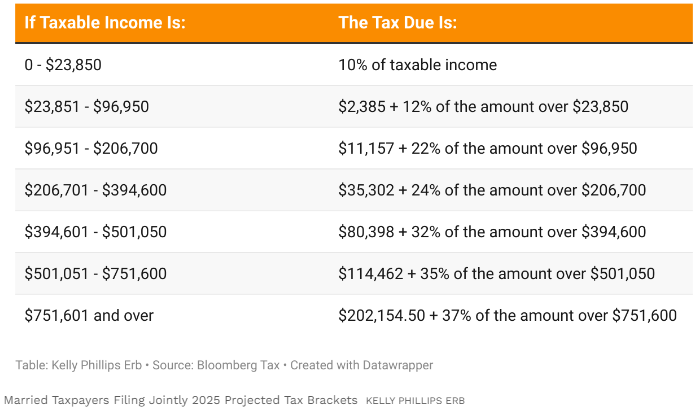Select '10% of taxable income' cell

pos(417,65)
